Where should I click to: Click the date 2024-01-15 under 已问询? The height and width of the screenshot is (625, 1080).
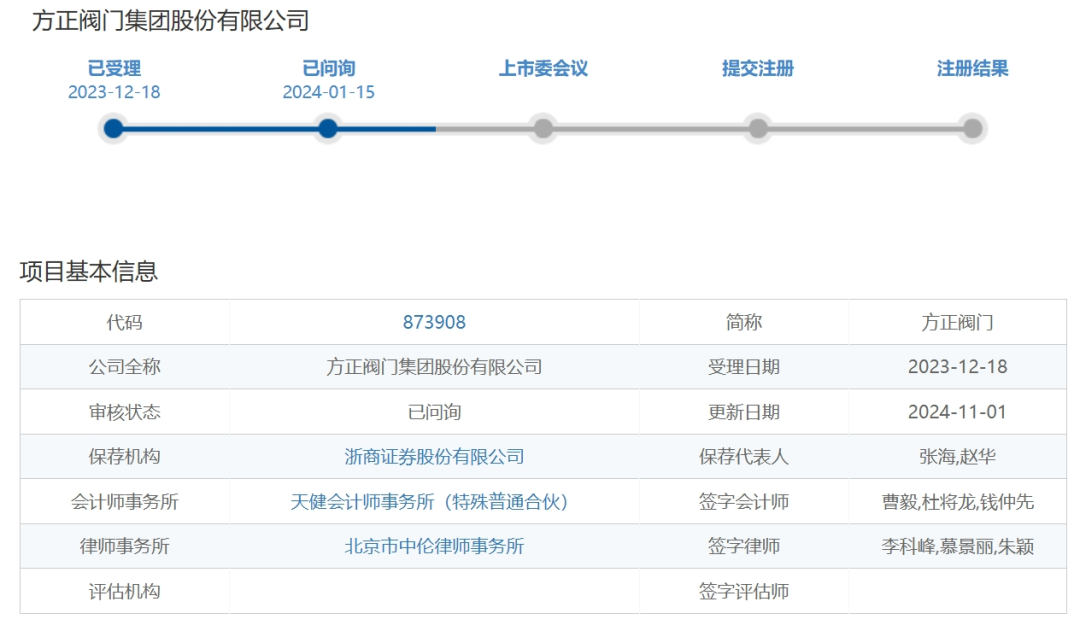coord(329,92)
